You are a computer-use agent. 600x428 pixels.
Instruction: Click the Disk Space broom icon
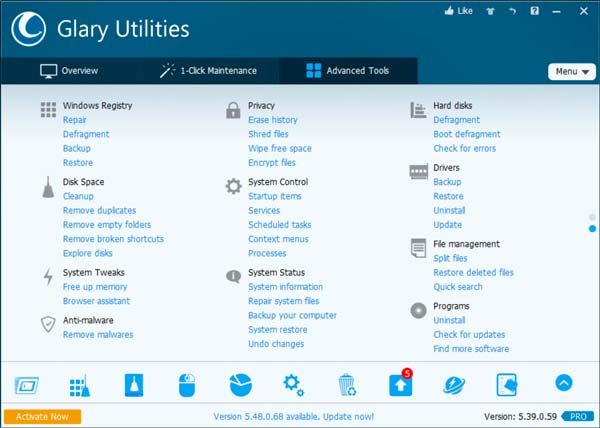point(48,187)
